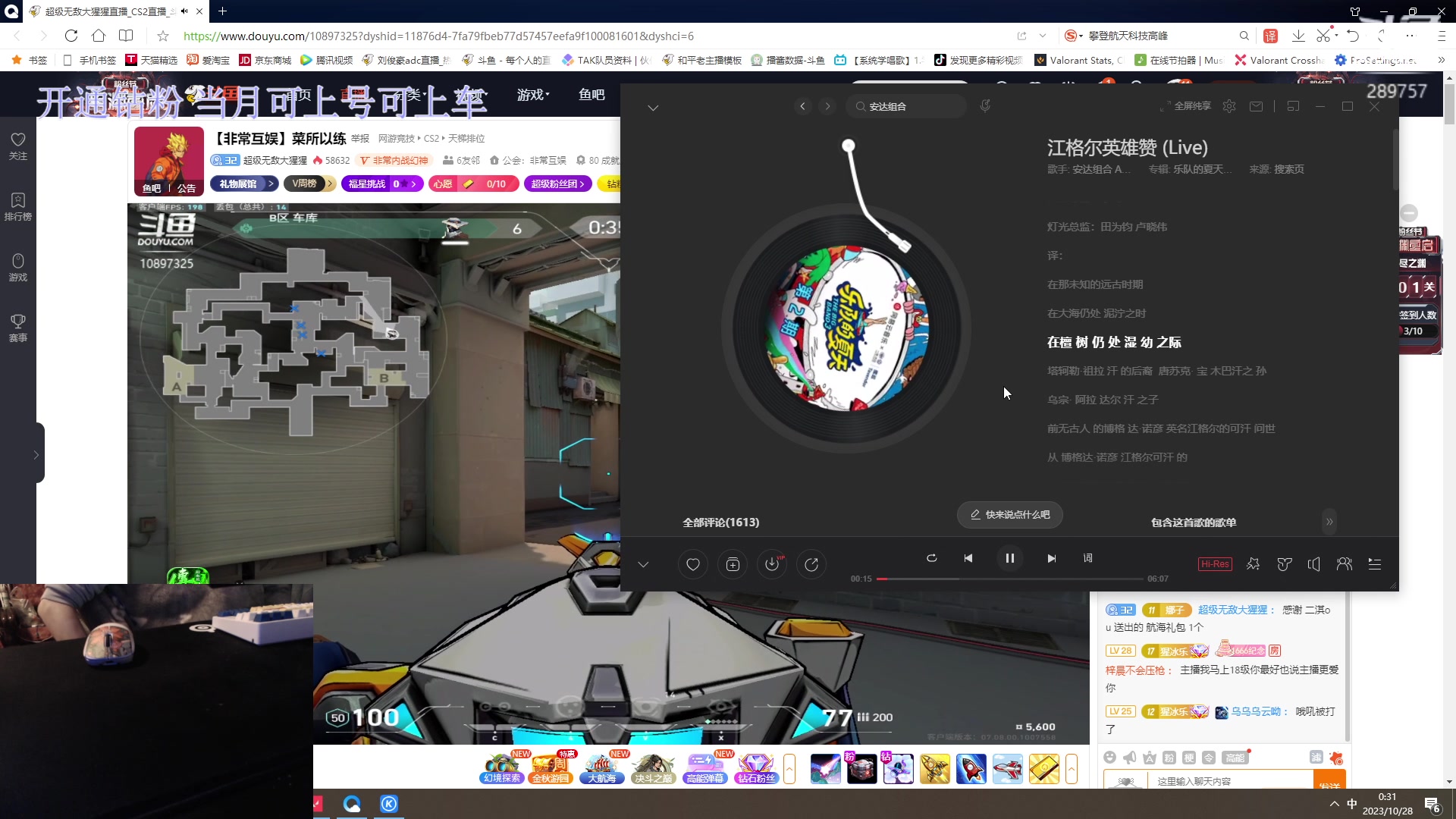This screenshot has height=819, width=1456.
Task: Open 赛事 in Douyu sidebar
Action: (18, 328)
